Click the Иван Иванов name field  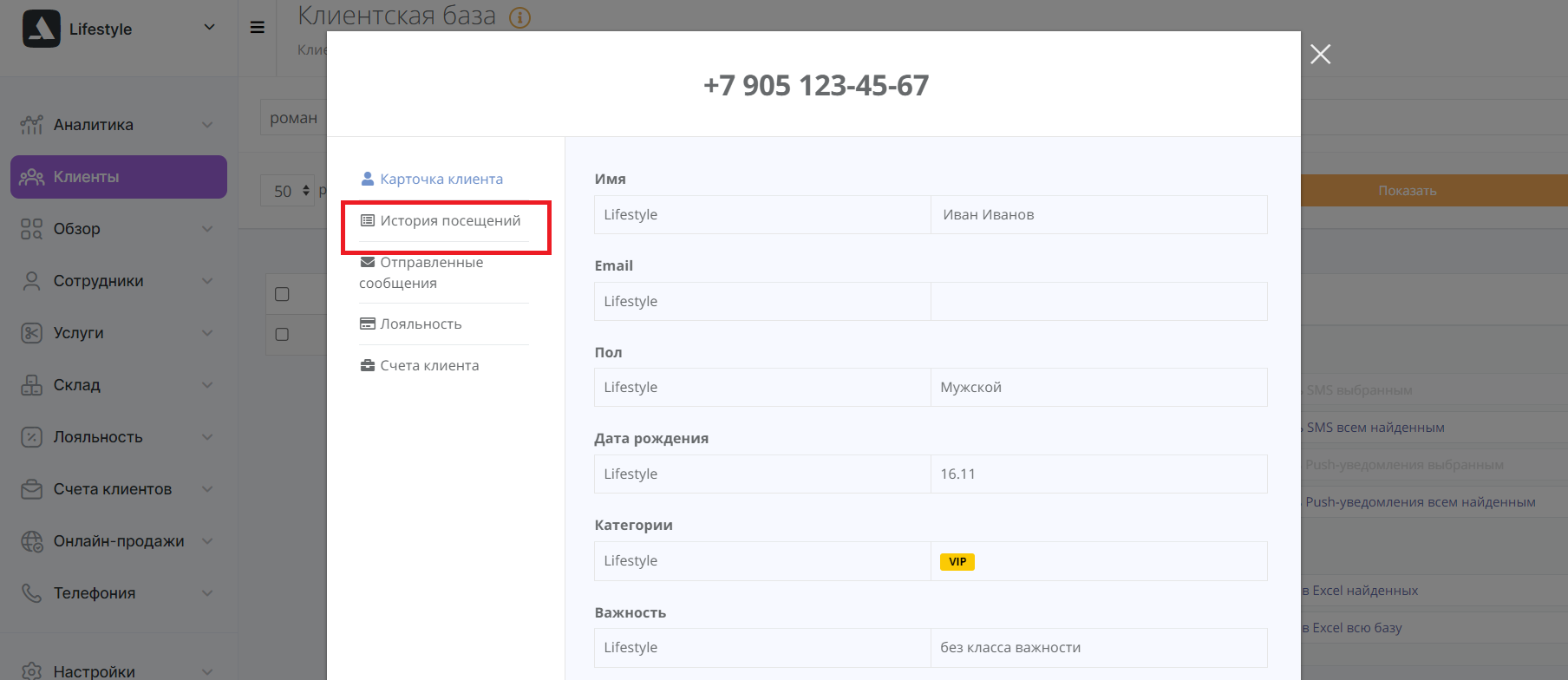click(1098, 215)
